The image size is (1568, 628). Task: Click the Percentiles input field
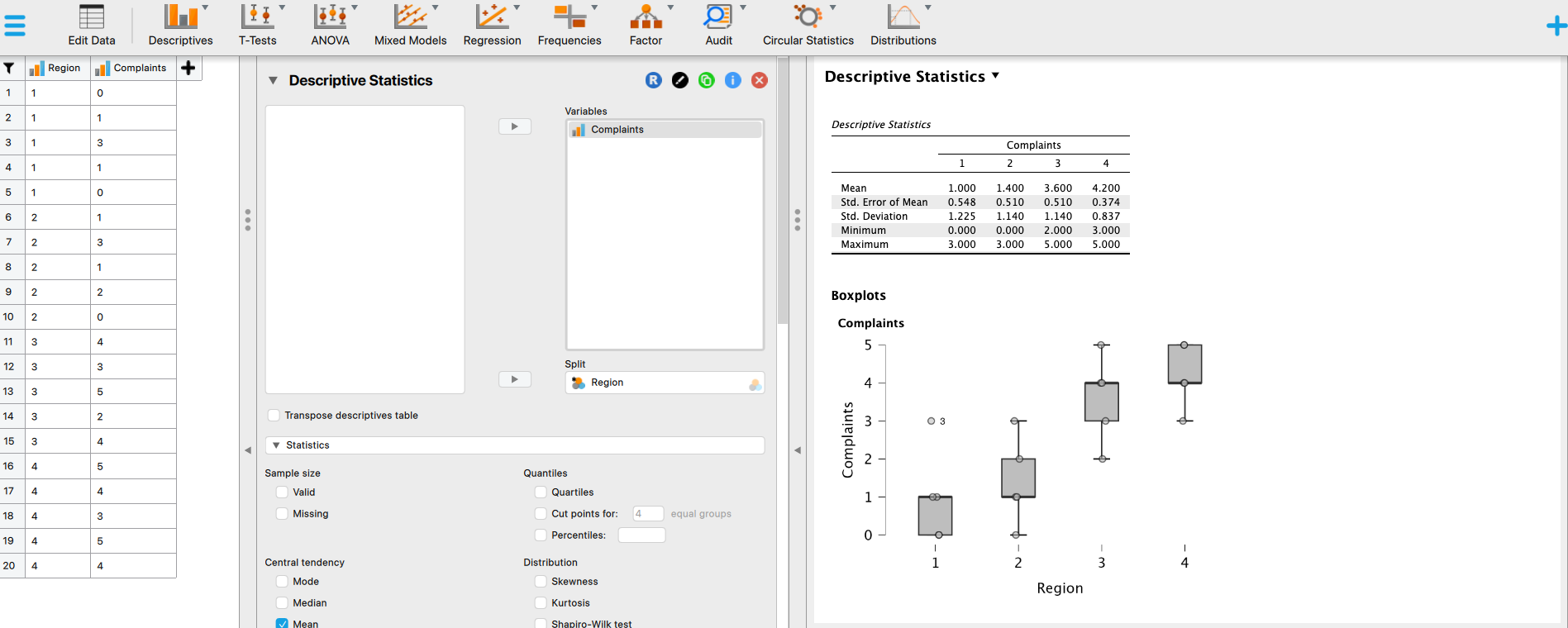(641, 535)
